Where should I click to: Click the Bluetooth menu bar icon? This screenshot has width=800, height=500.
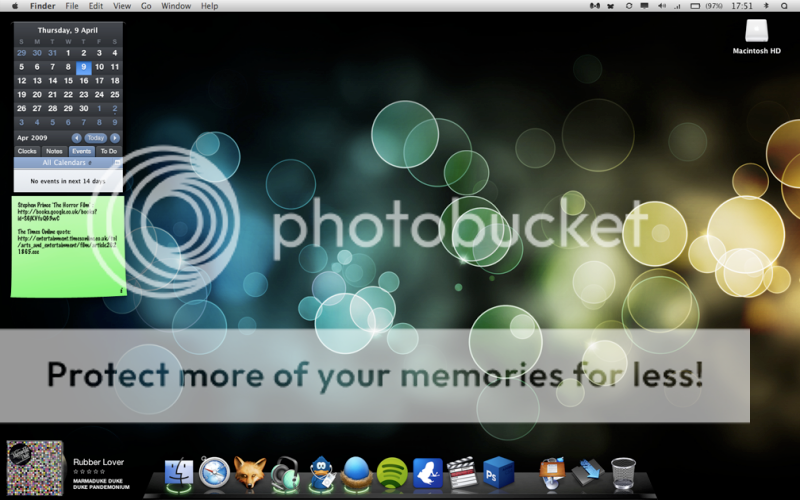[766, 6]
